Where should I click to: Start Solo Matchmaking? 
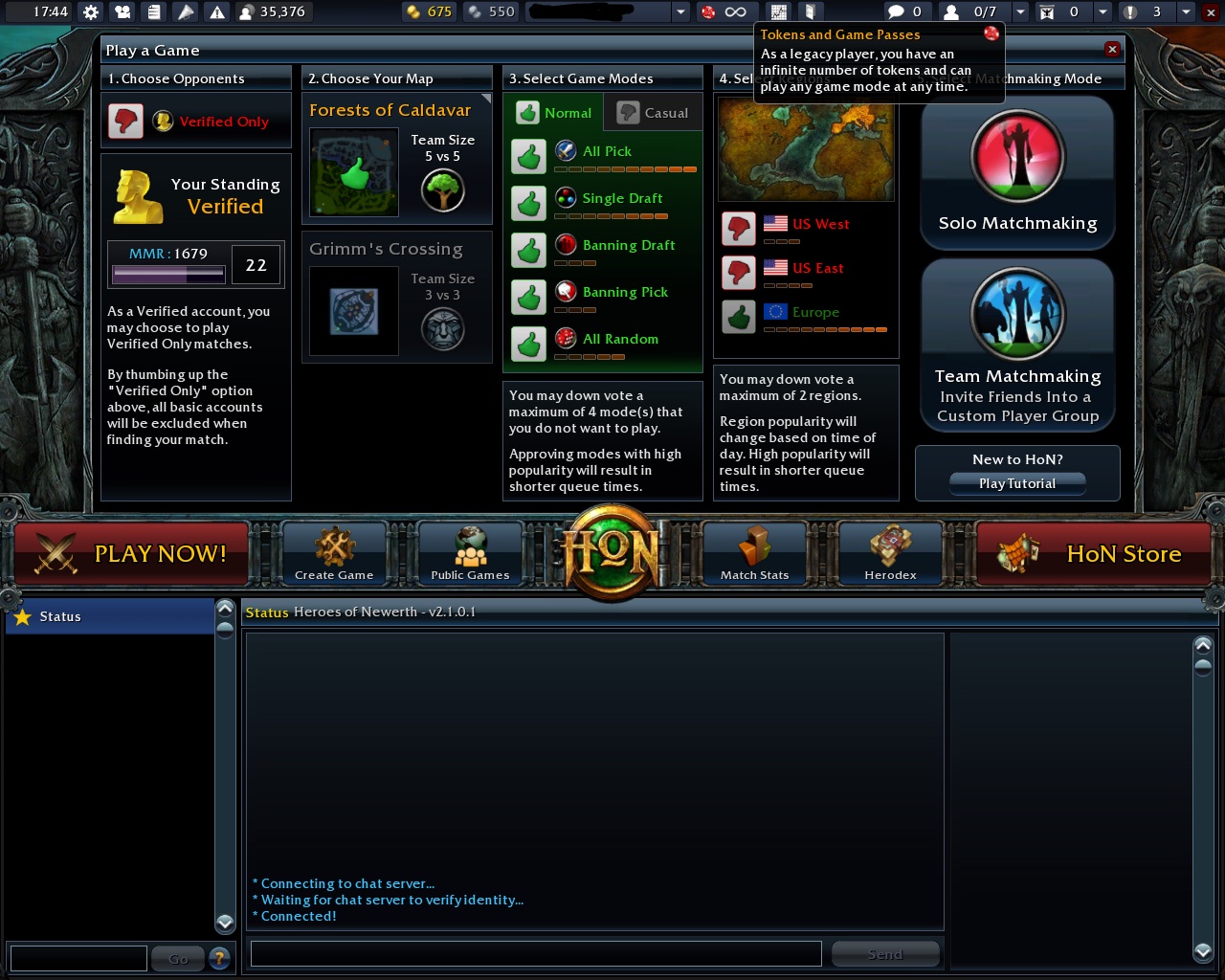[1017, 172]
